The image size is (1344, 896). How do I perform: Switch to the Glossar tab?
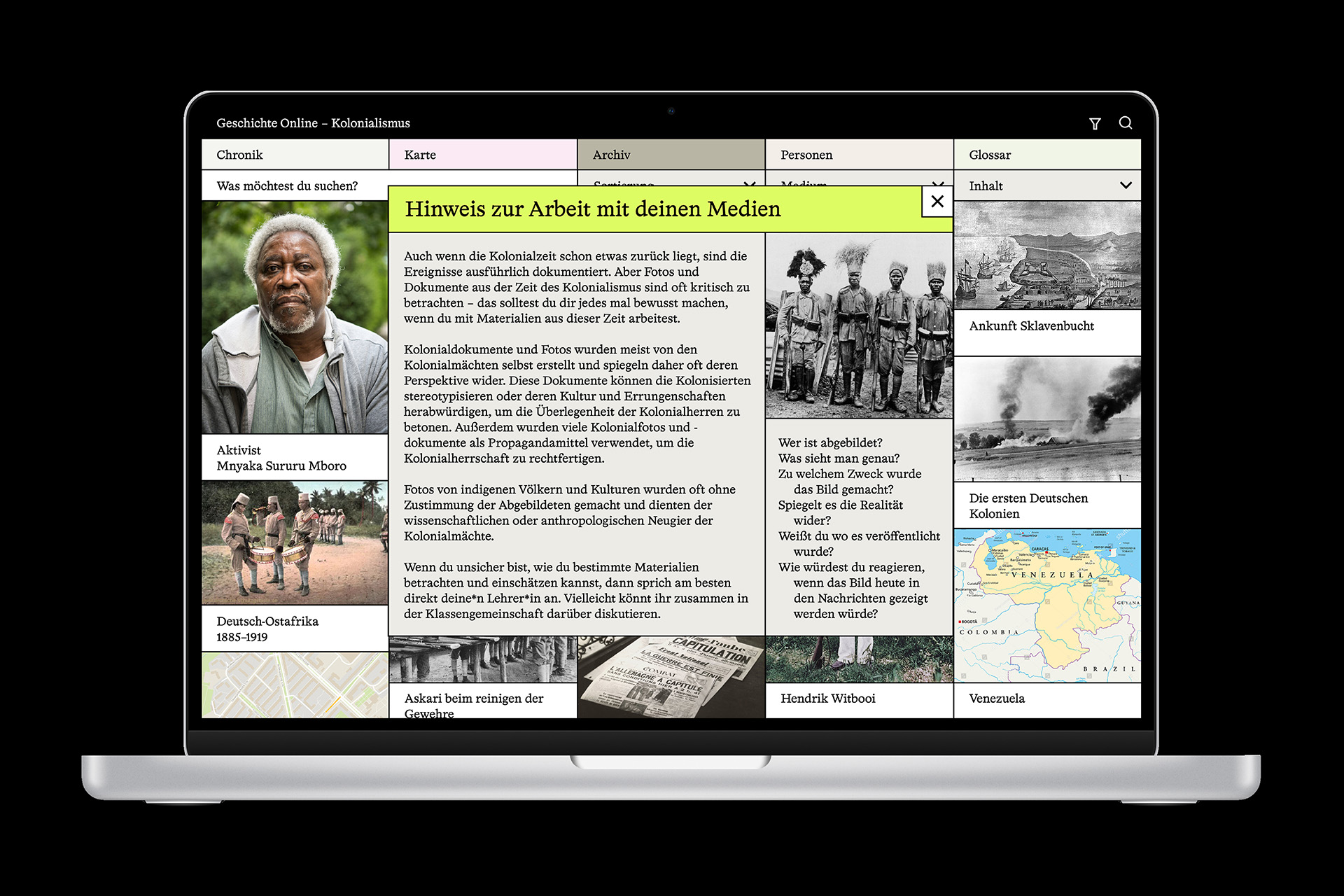pyautogui.click(x=1047, y=155)
